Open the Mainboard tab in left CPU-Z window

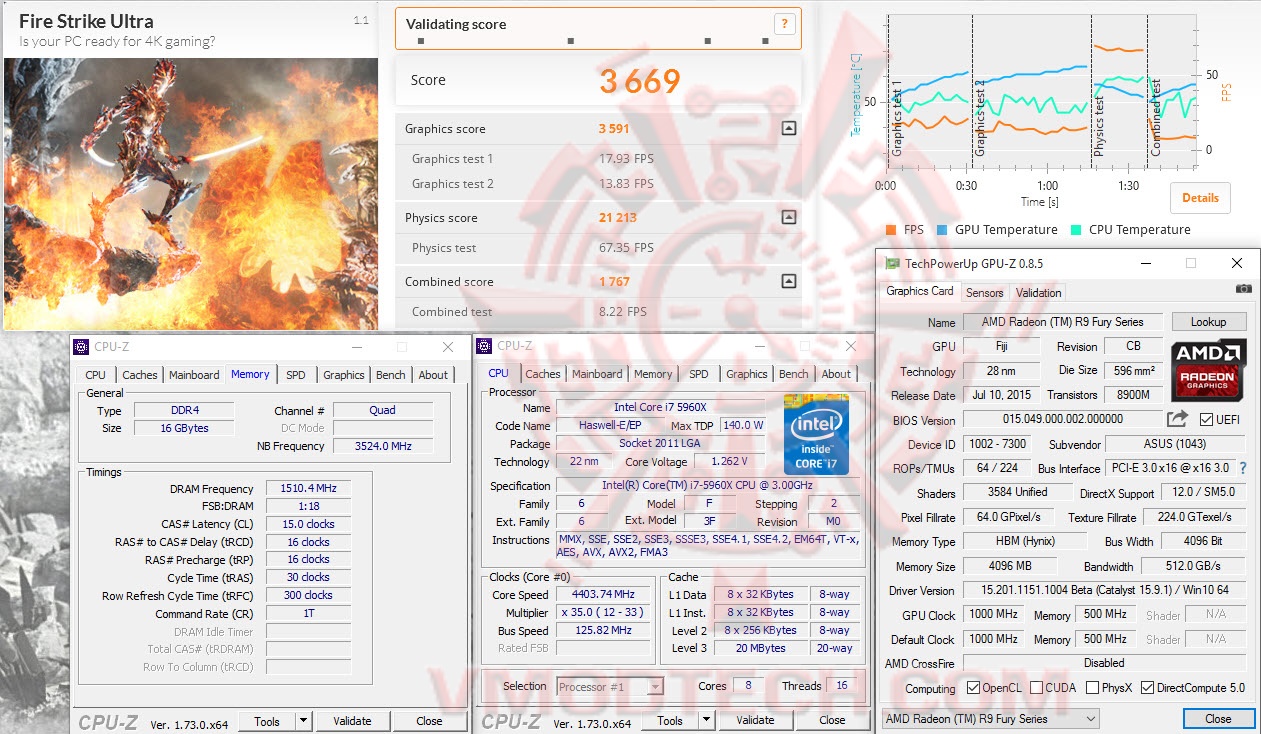coord(194,375)
